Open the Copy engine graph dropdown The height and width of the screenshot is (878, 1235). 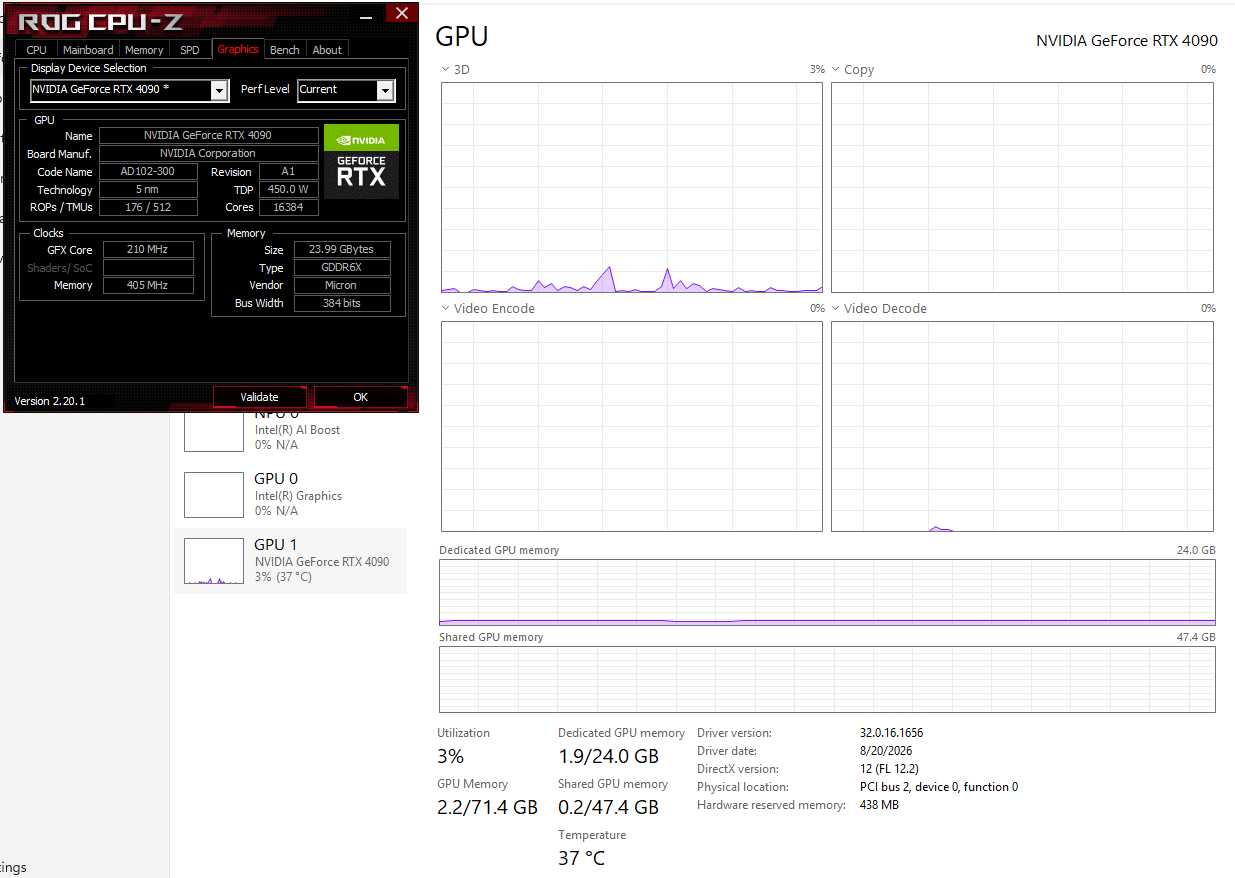coord(836,70)
